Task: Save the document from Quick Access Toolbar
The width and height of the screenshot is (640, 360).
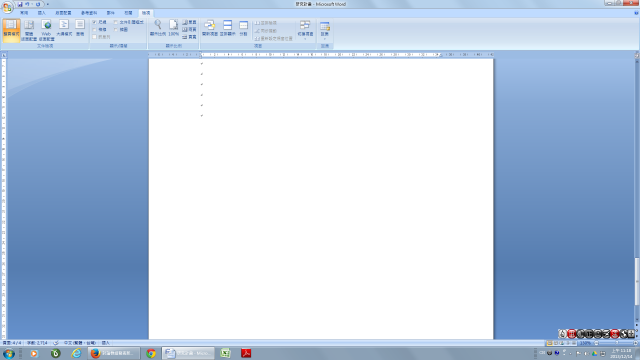Action: point(20,4)
